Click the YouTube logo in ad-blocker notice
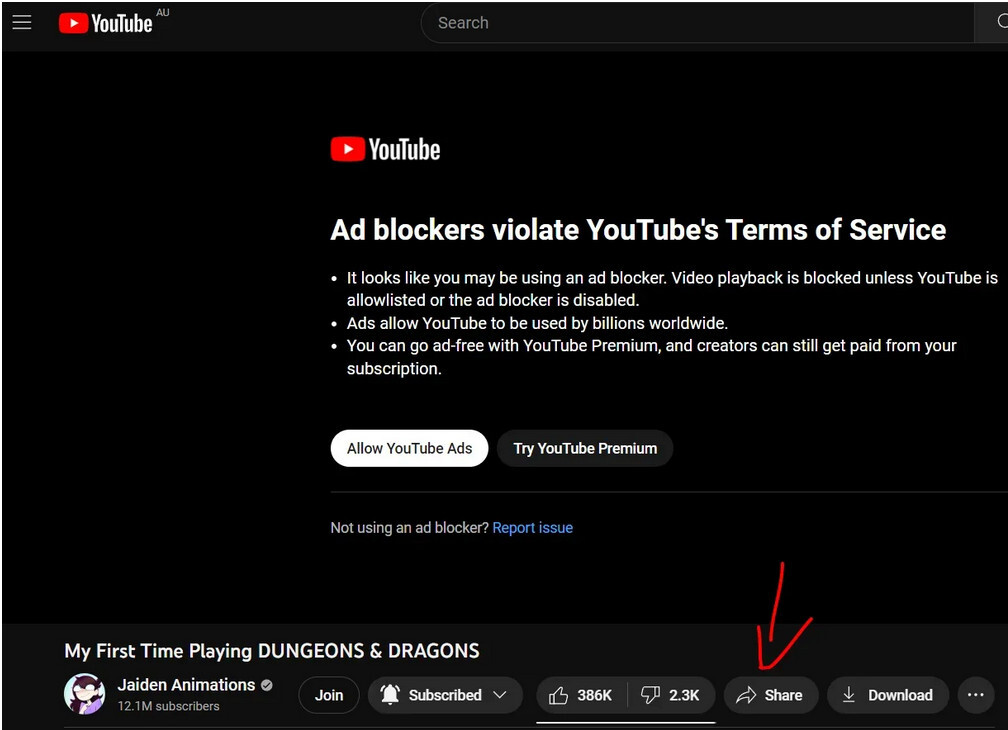1008x730 pixels. (385, 149)
